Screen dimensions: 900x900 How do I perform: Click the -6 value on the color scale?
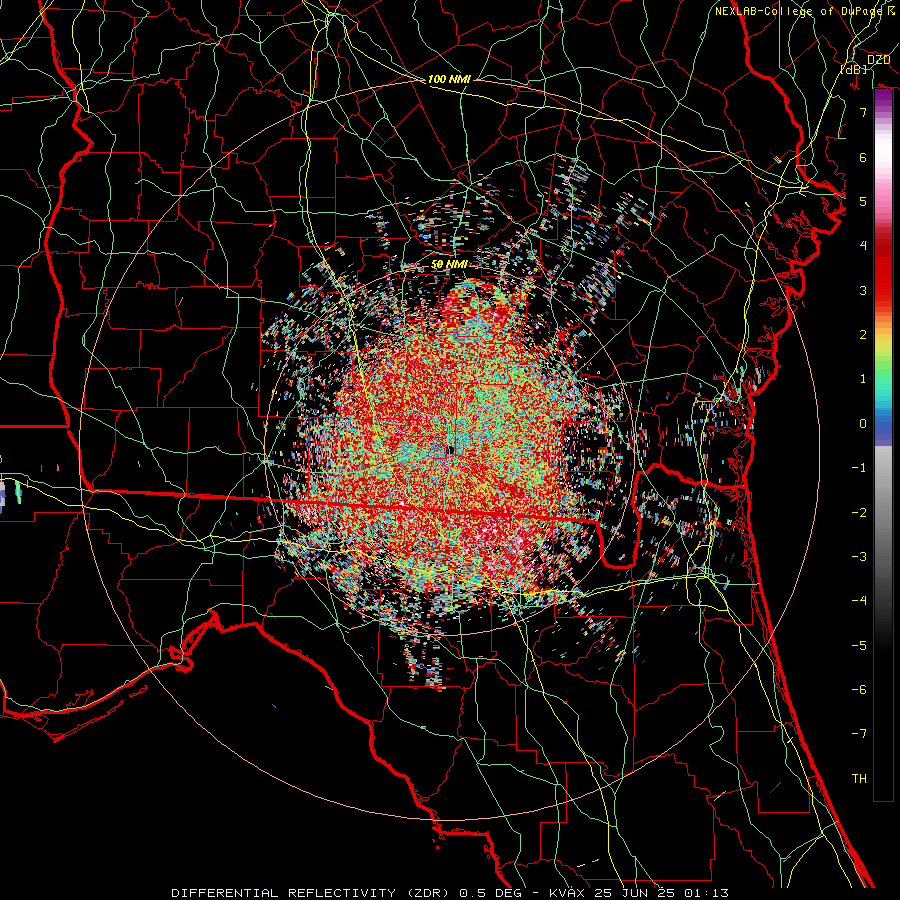(859, 690)
